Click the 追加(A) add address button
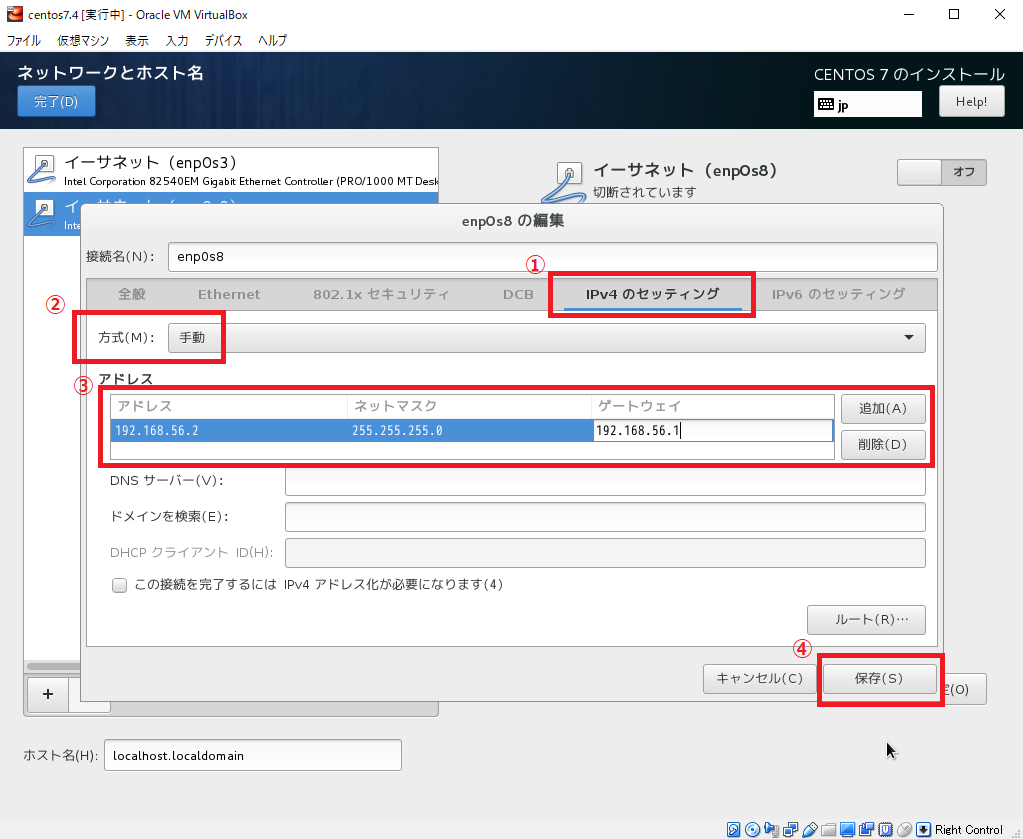Image resolution: width=1023 pixels, height=839 pixels. [x=882, y=408]
